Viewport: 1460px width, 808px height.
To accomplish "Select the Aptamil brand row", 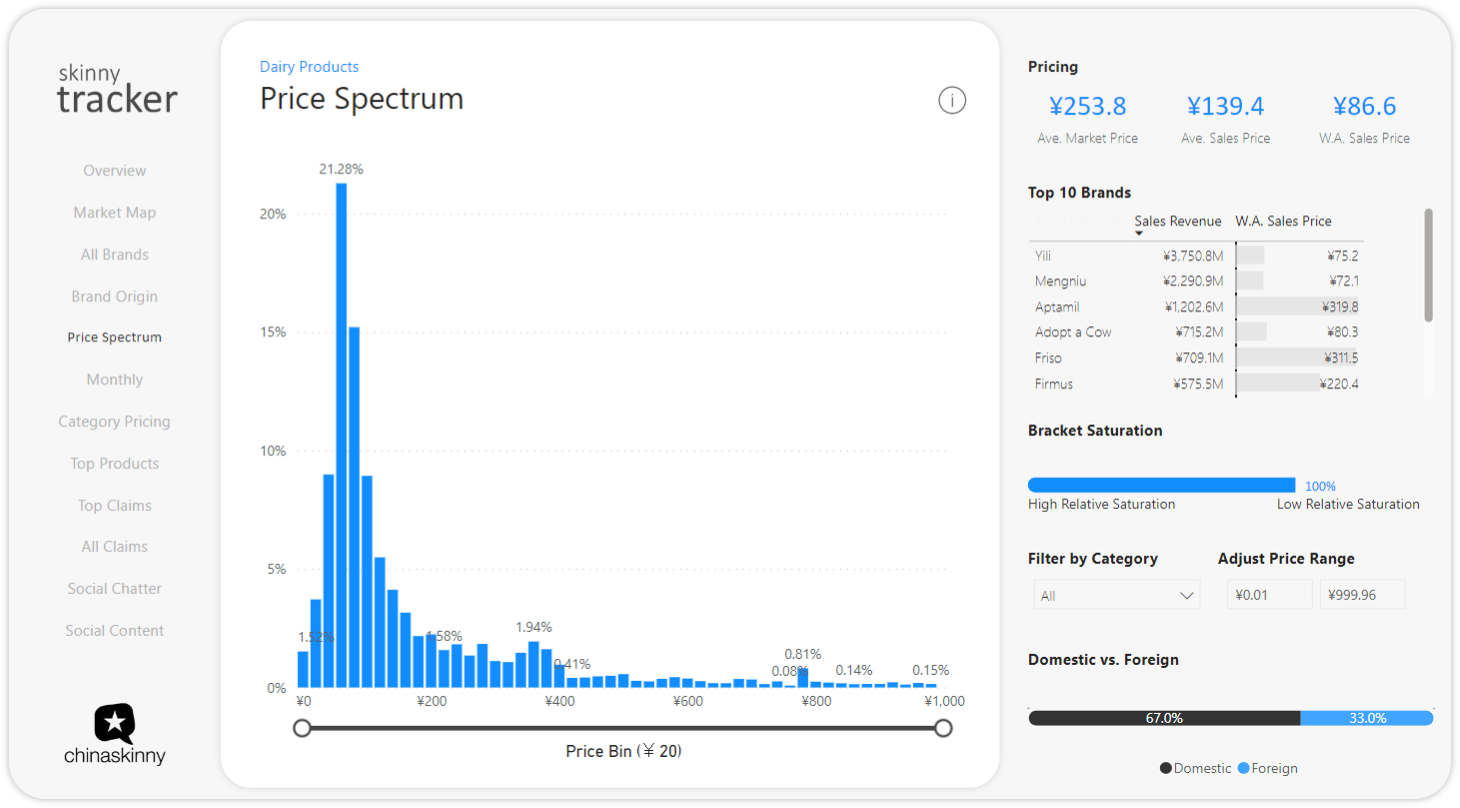I will tap(1196, 307).
